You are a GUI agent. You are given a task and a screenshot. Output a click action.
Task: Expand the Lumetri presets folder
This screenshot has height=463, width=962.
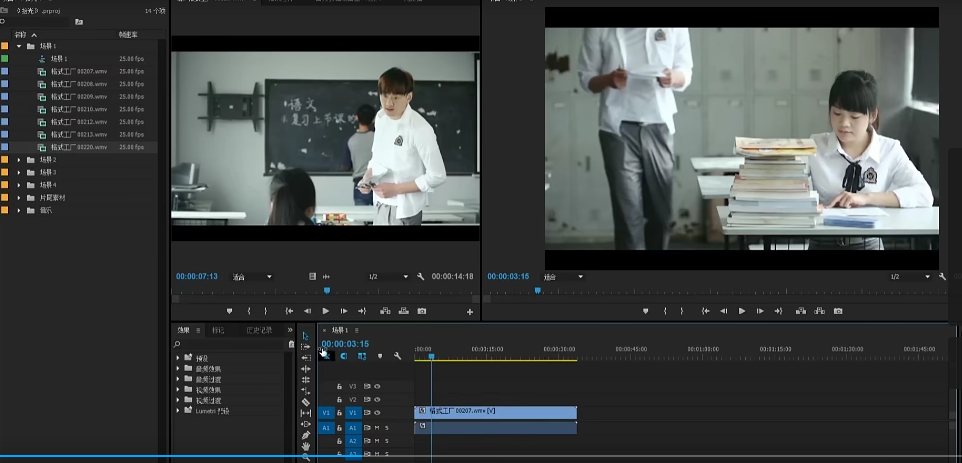(178, 411)
